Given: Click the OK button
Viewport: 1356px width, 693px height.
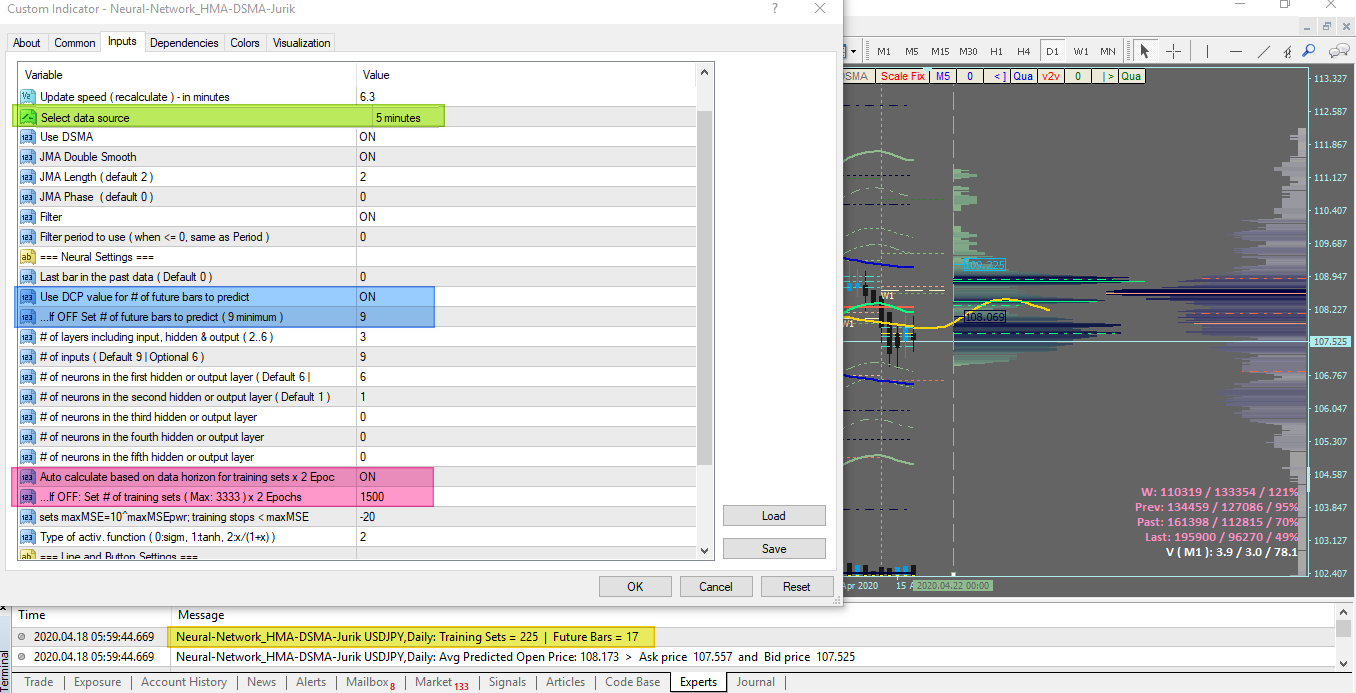Looking at the screenshot, I should click(635, 587).
